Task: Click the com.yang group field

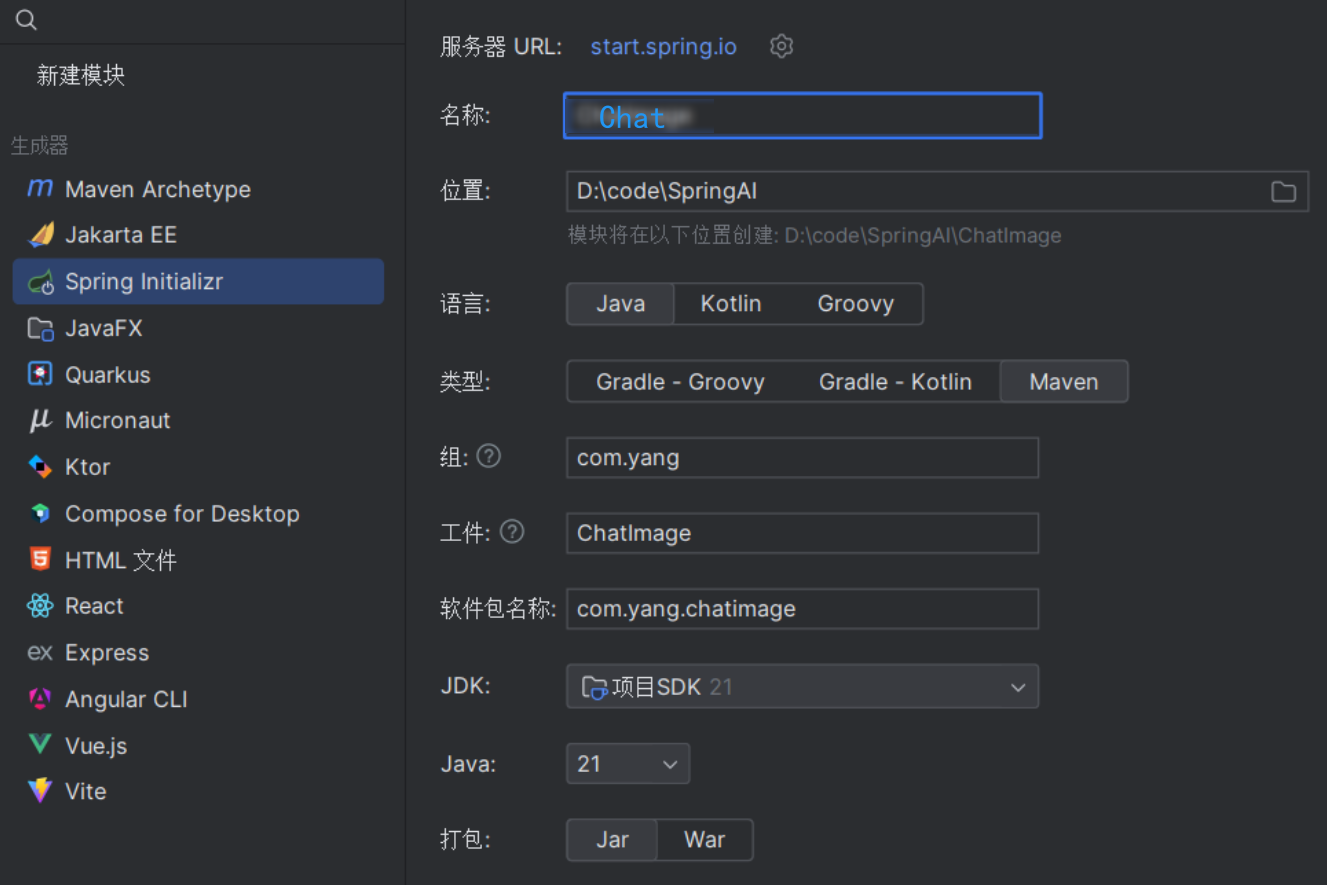Action: [x=802, y=458]
